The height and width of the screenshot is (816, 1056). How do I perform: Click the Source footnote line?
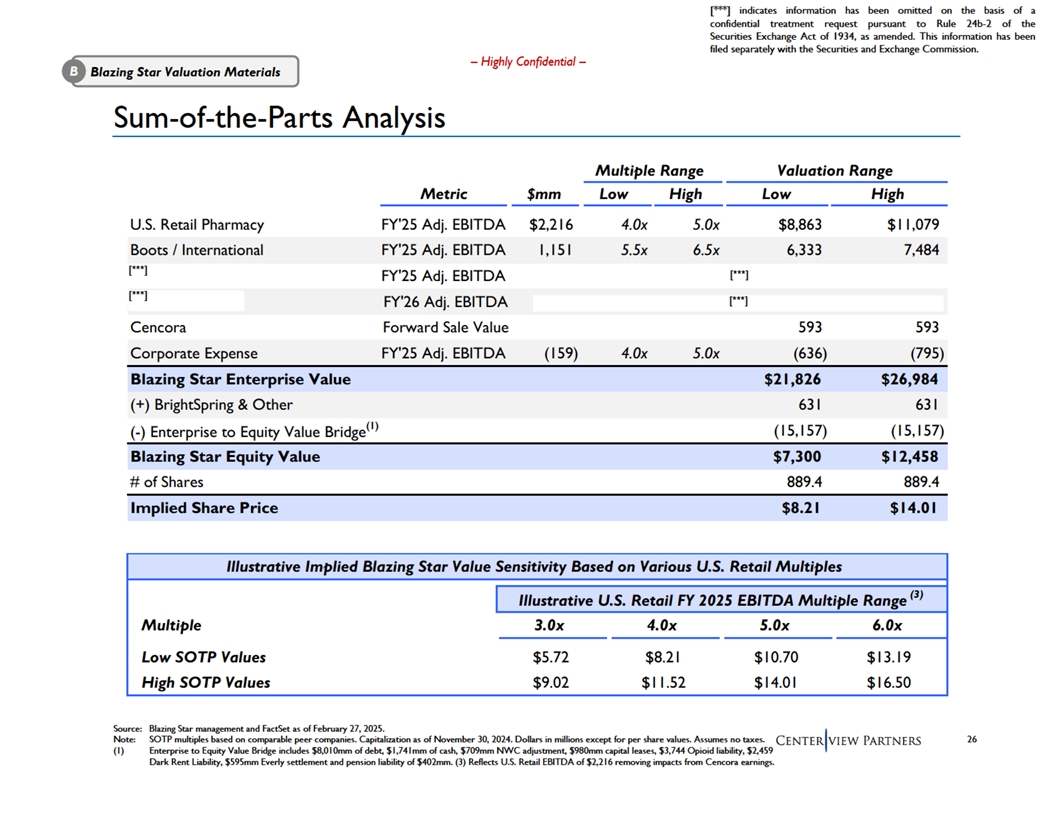pos(249,729)
